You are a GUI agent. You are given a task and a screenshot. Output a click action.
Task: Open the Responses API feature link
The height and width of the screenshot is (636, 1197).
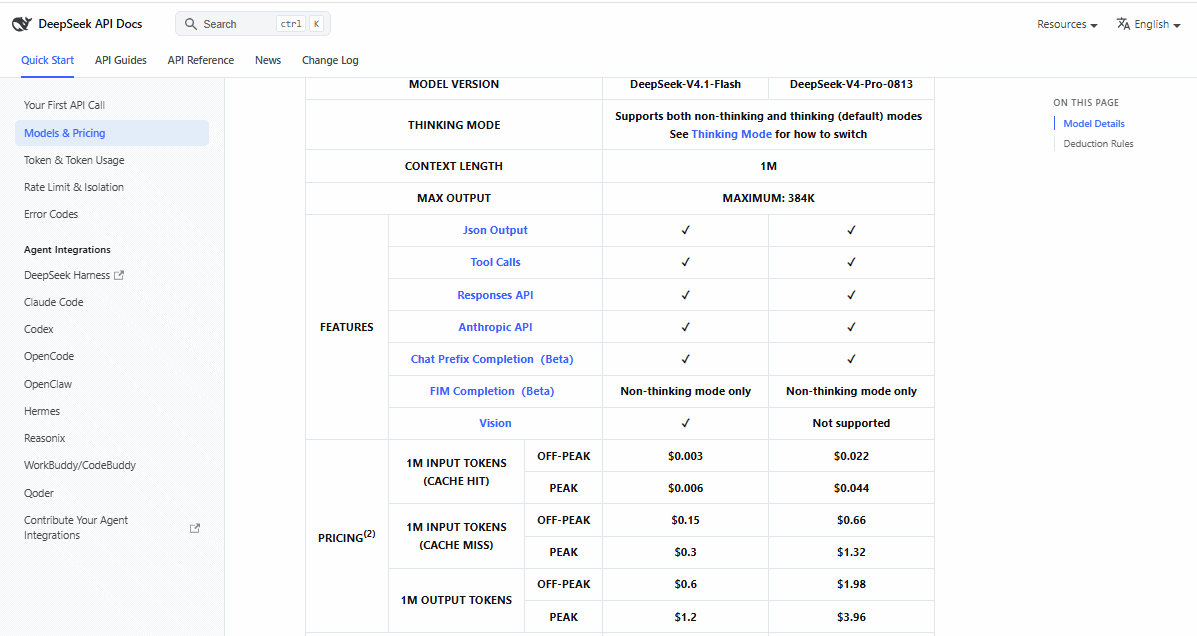point(495,295)
